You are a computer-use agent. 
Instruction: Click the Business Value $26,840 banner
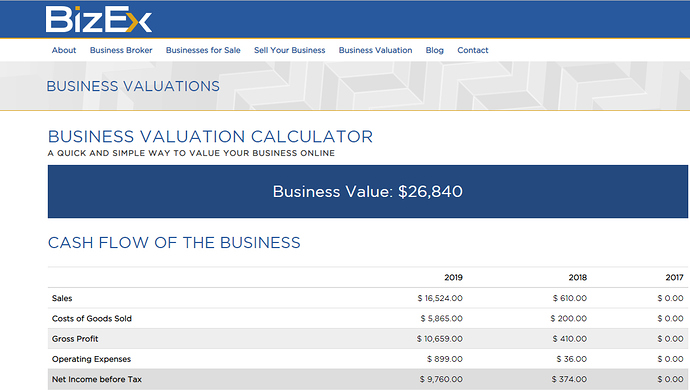(367, 191)
